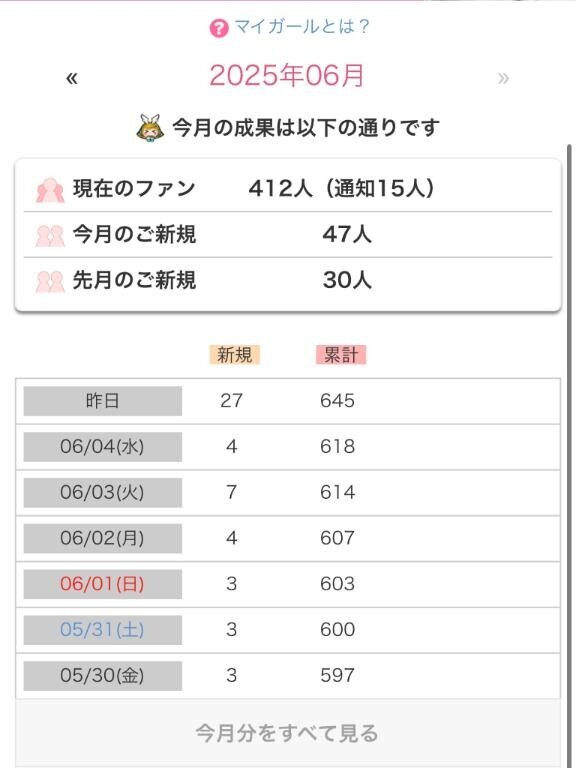
Task: Click the bunny girl mascot icon
Action: click(150, 128)
